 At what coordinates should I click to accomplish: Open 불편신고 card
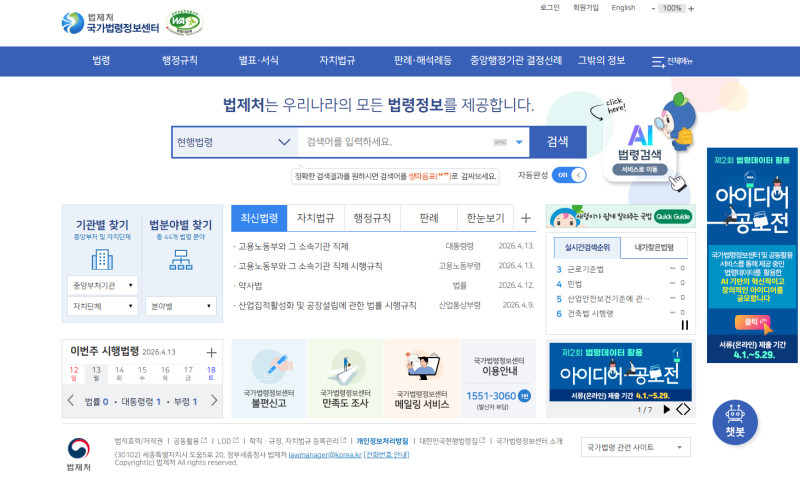[x=269, y=379]
